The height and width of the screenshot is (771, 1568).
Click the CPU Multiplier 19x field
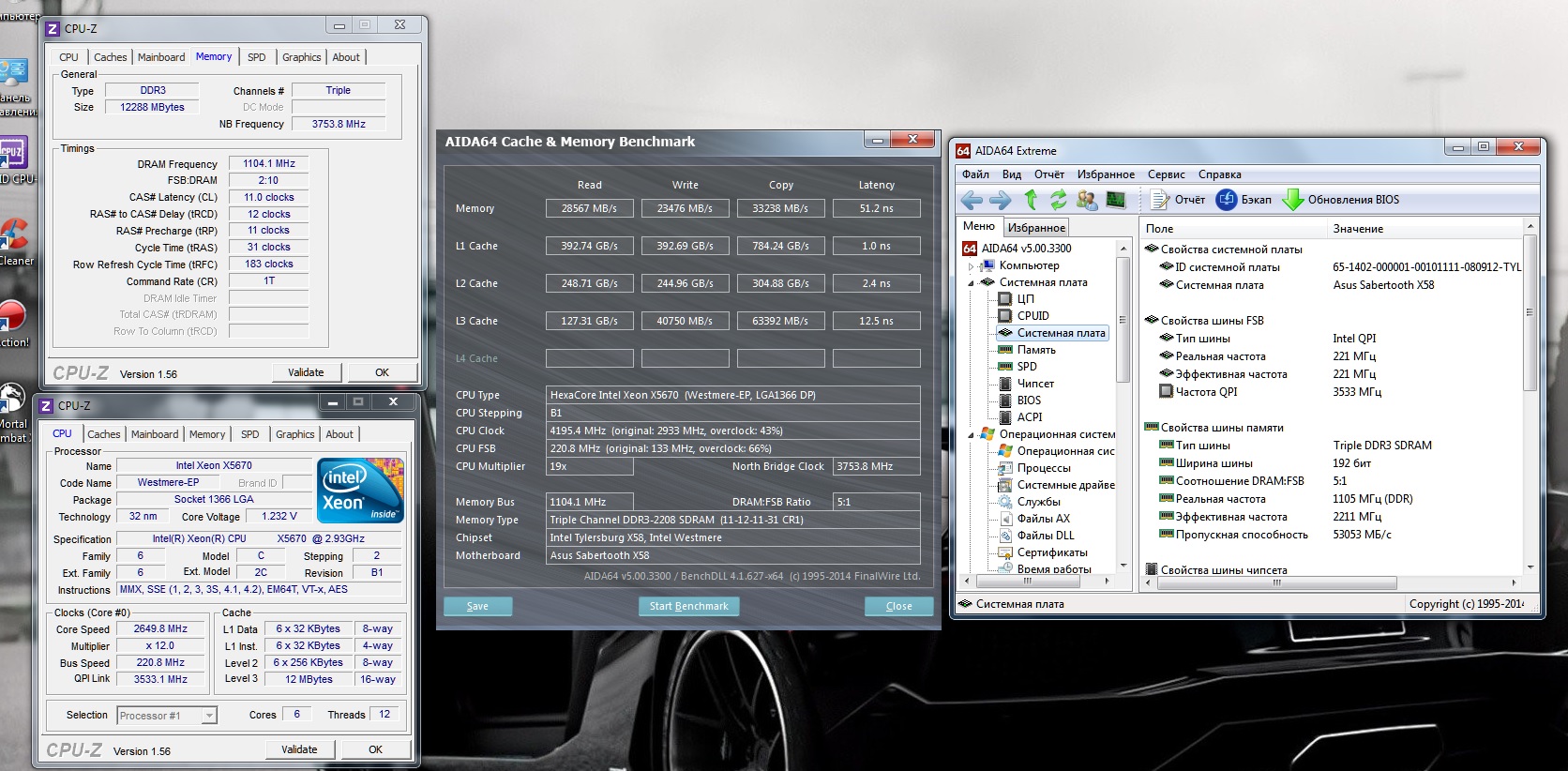click(589, 466)
